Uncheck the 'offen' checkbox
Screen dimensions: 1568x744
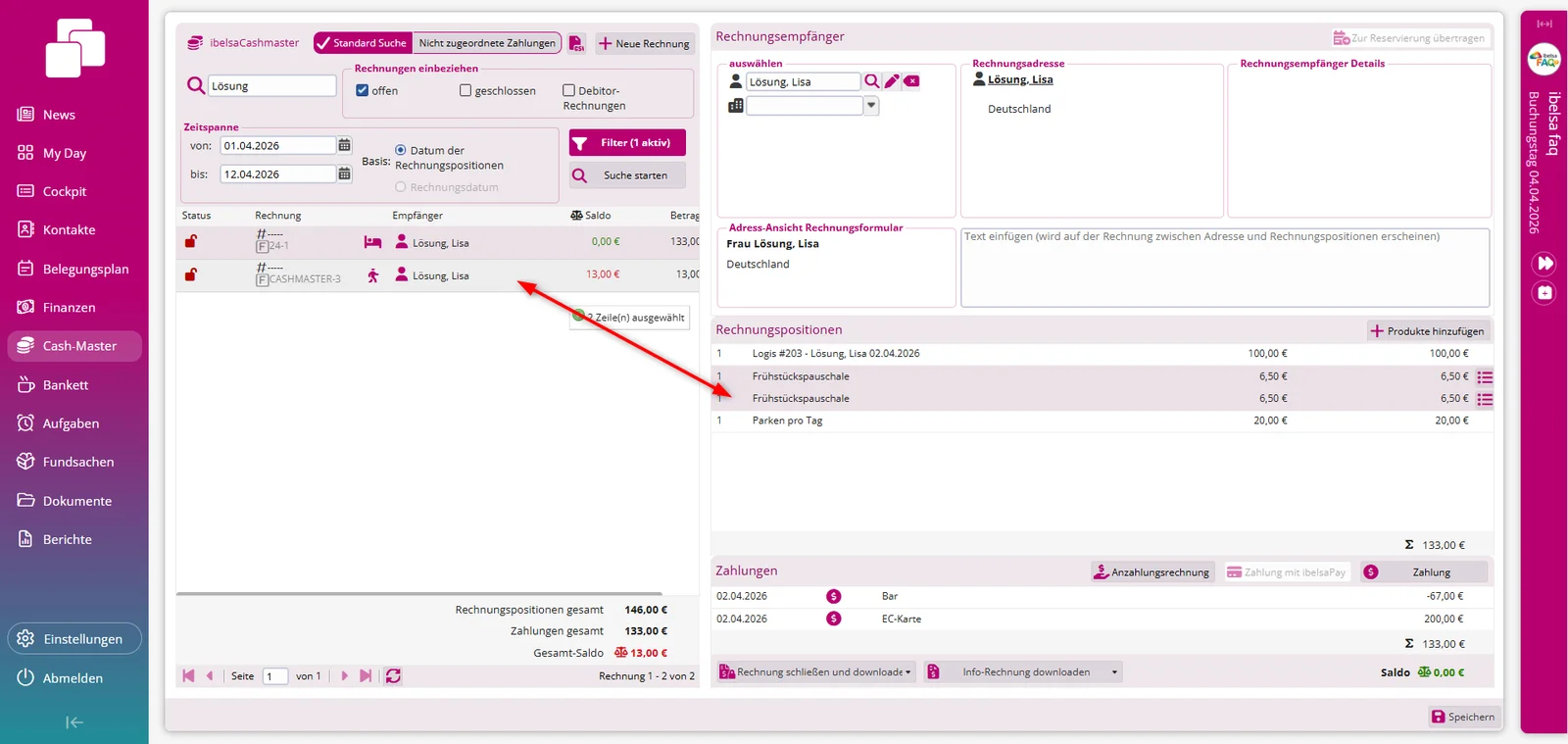tap(363, 90)
